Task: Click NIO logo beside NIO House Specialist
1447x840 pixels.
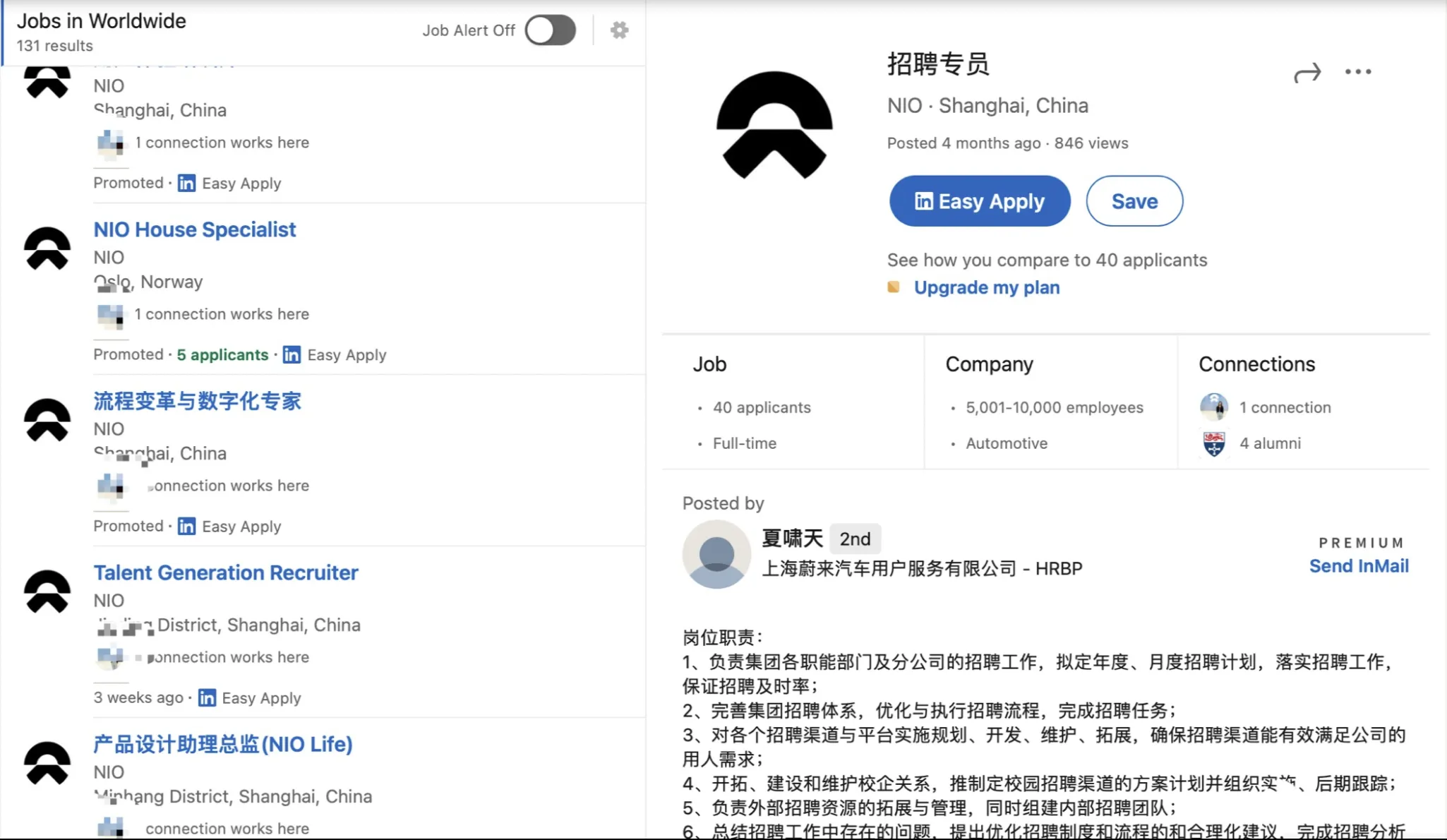Action: [x=47, y=248]
